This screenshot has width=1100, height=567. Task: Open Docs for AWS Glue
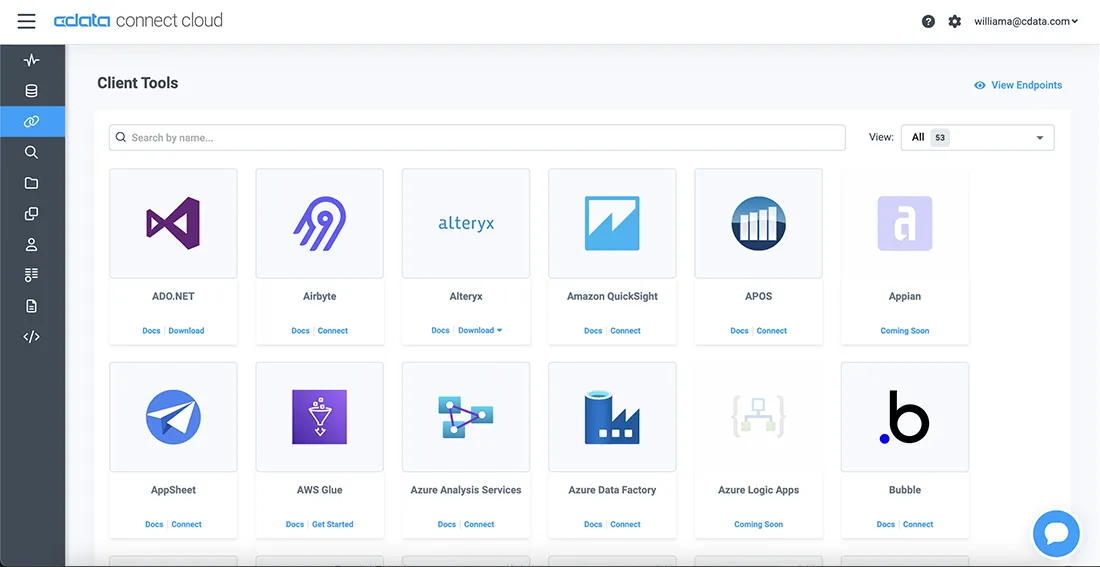click(295, 524)
